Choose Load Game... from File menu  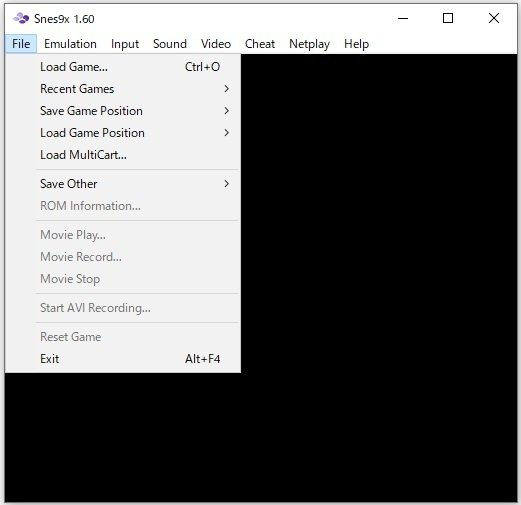coord(123,67)
